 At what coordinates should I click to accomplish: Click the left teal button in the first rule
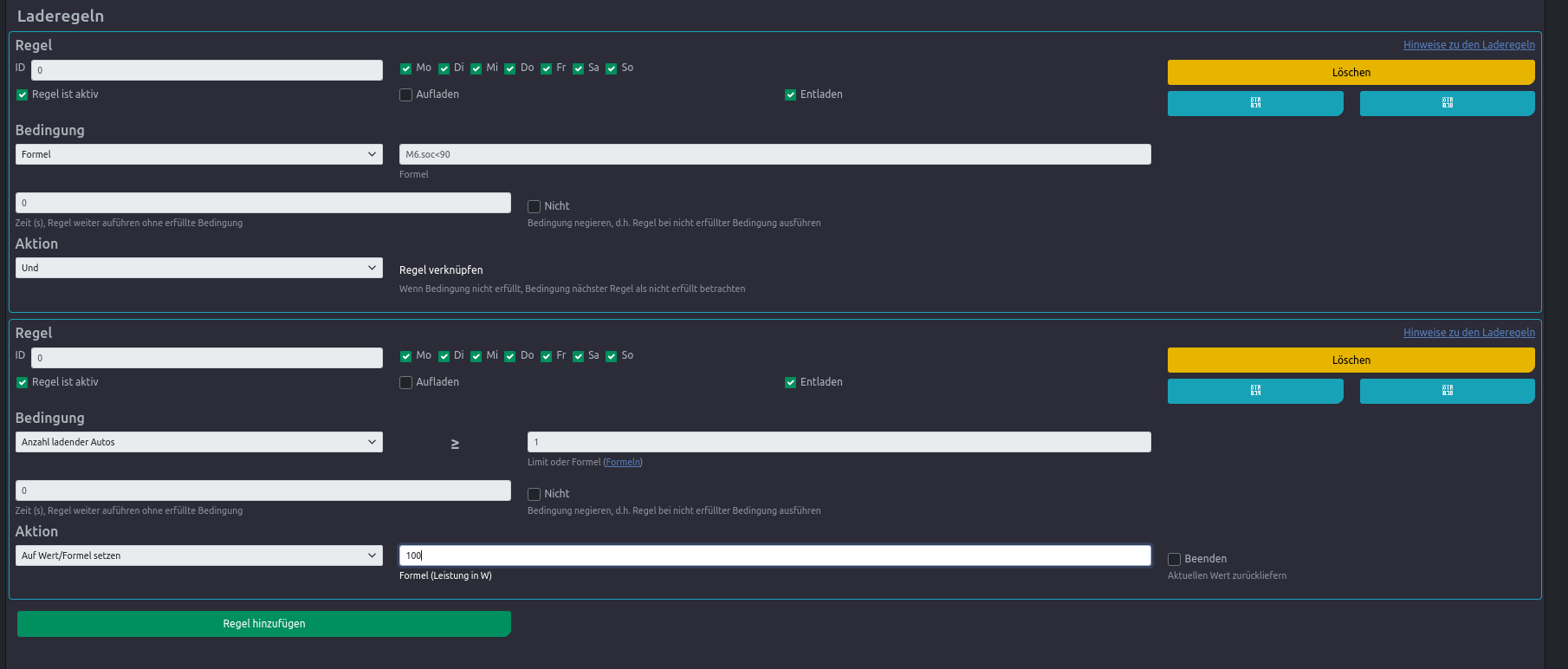[x=1255, y=103]
